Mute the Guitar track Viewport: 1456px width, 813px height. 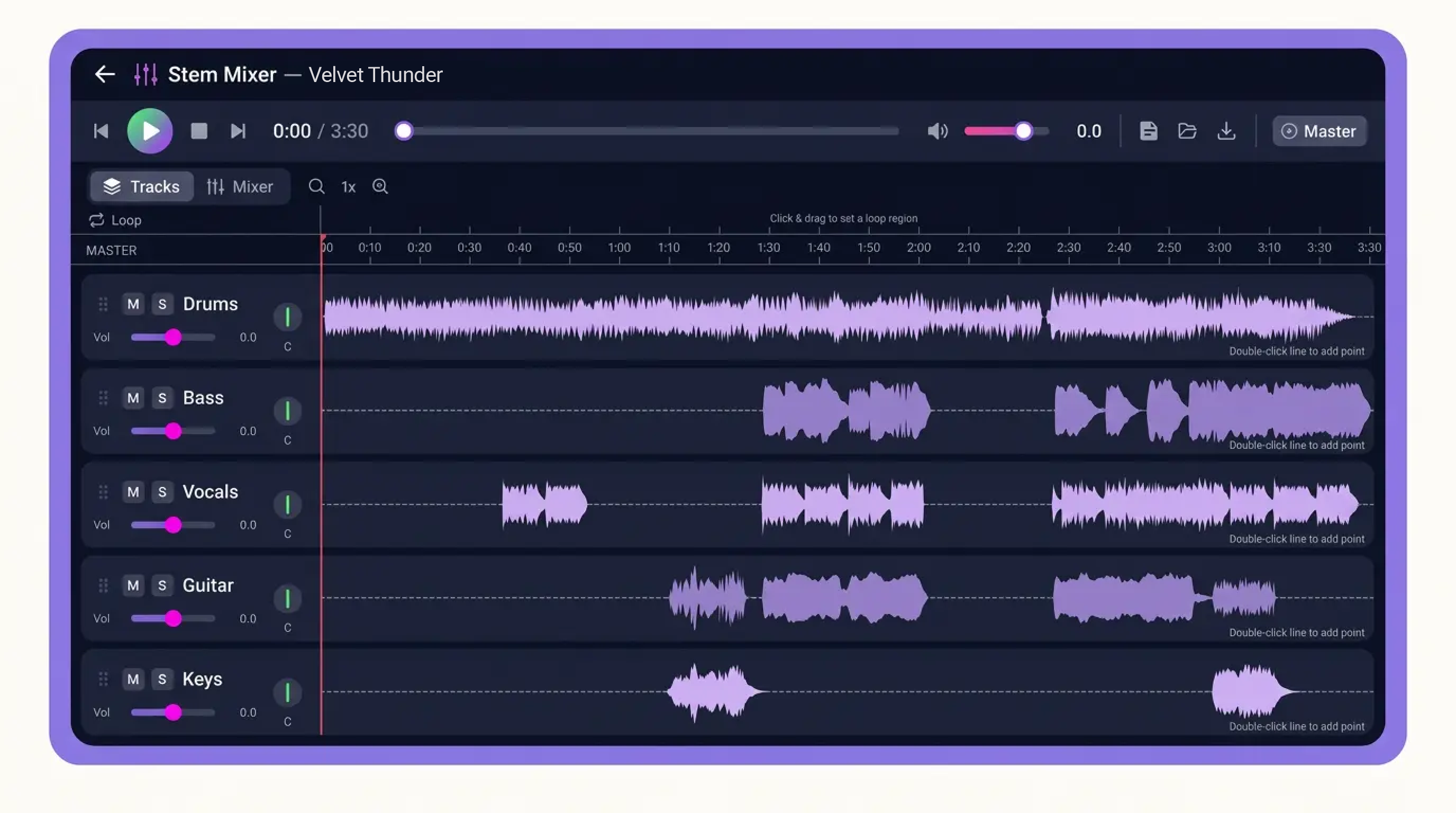(133, 585)
